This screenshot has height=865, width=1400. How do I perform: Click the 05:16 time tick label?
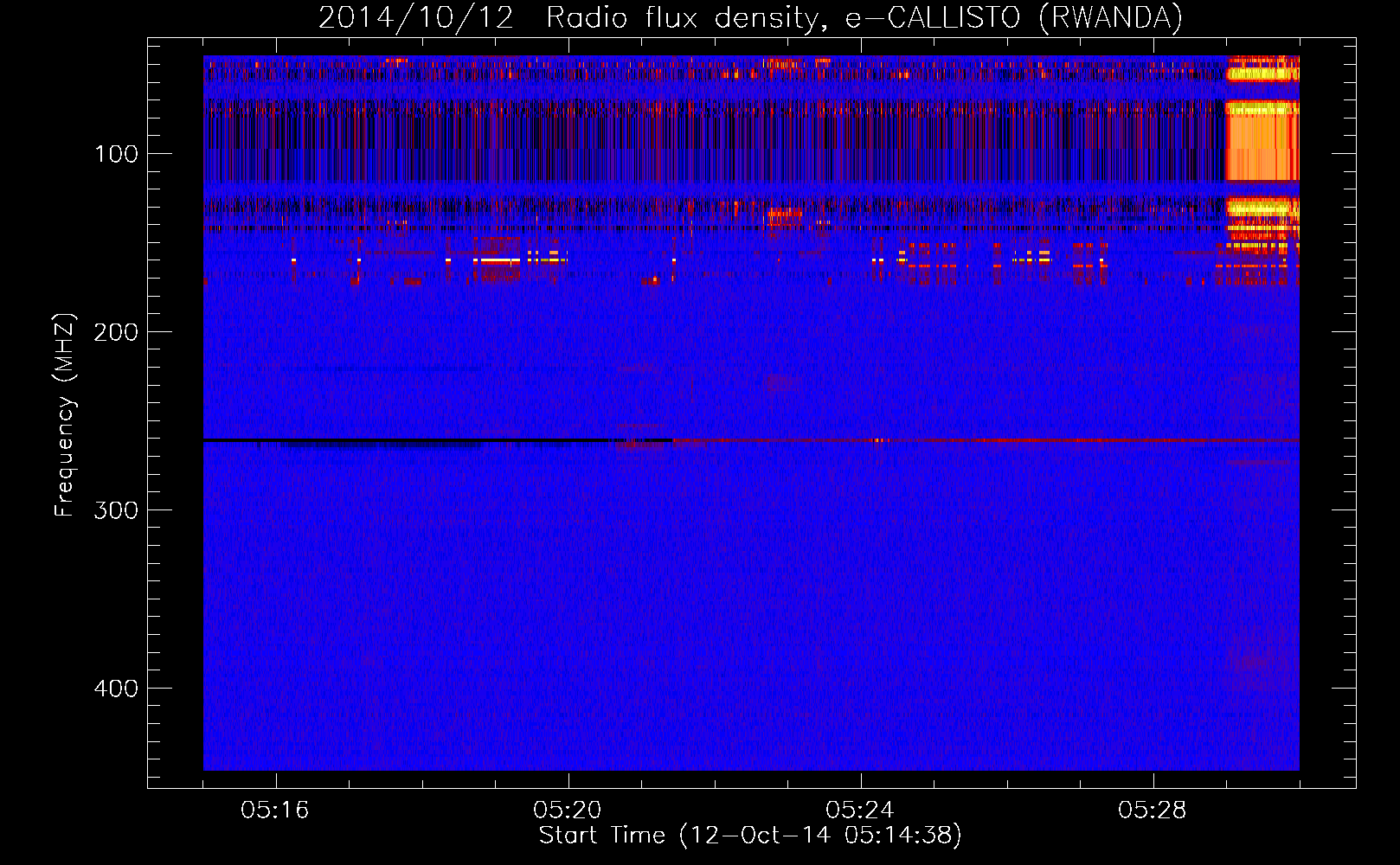(275, 811)
